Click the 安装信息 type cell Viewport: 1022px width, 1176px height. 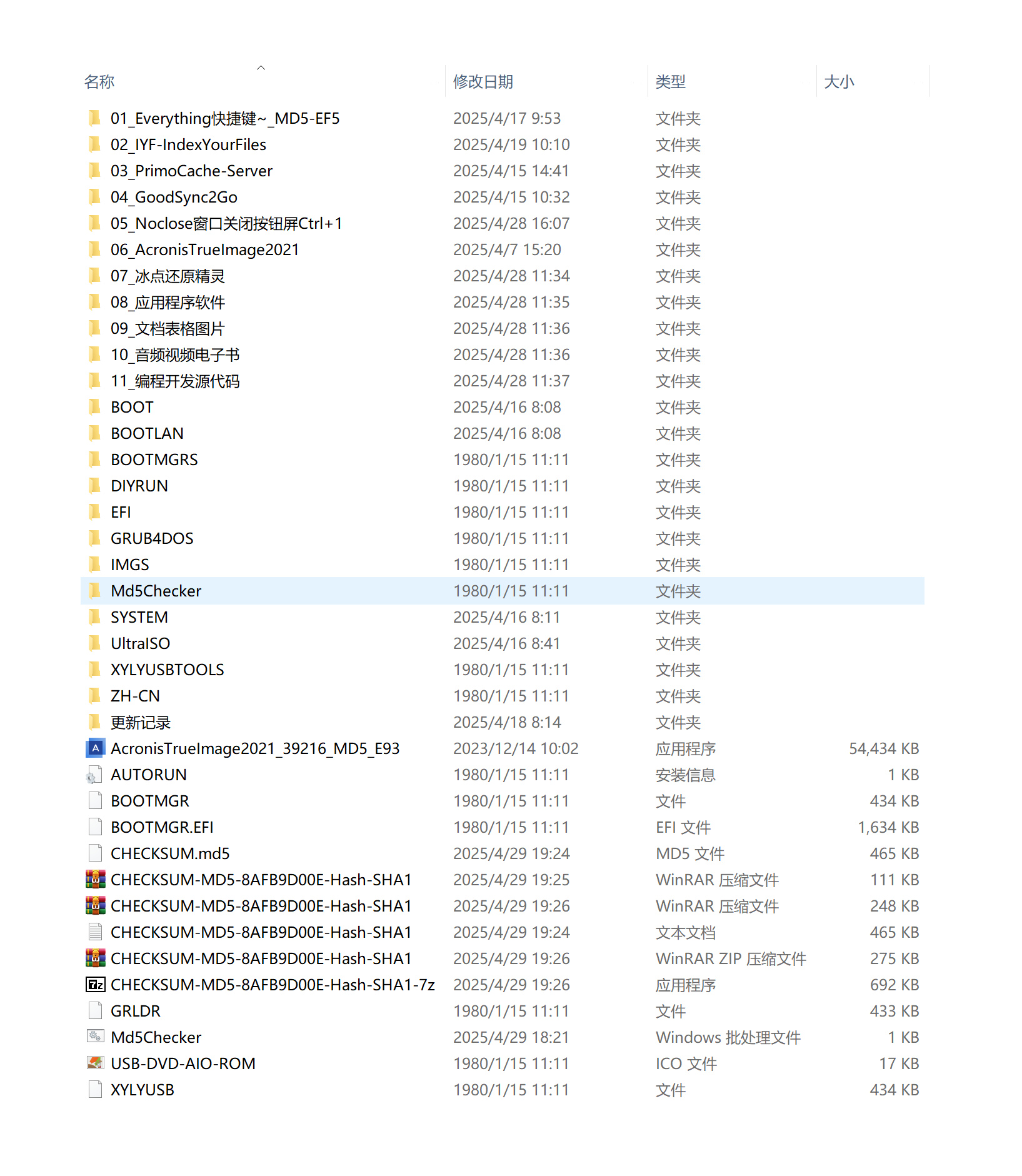[x=686, y=775]
